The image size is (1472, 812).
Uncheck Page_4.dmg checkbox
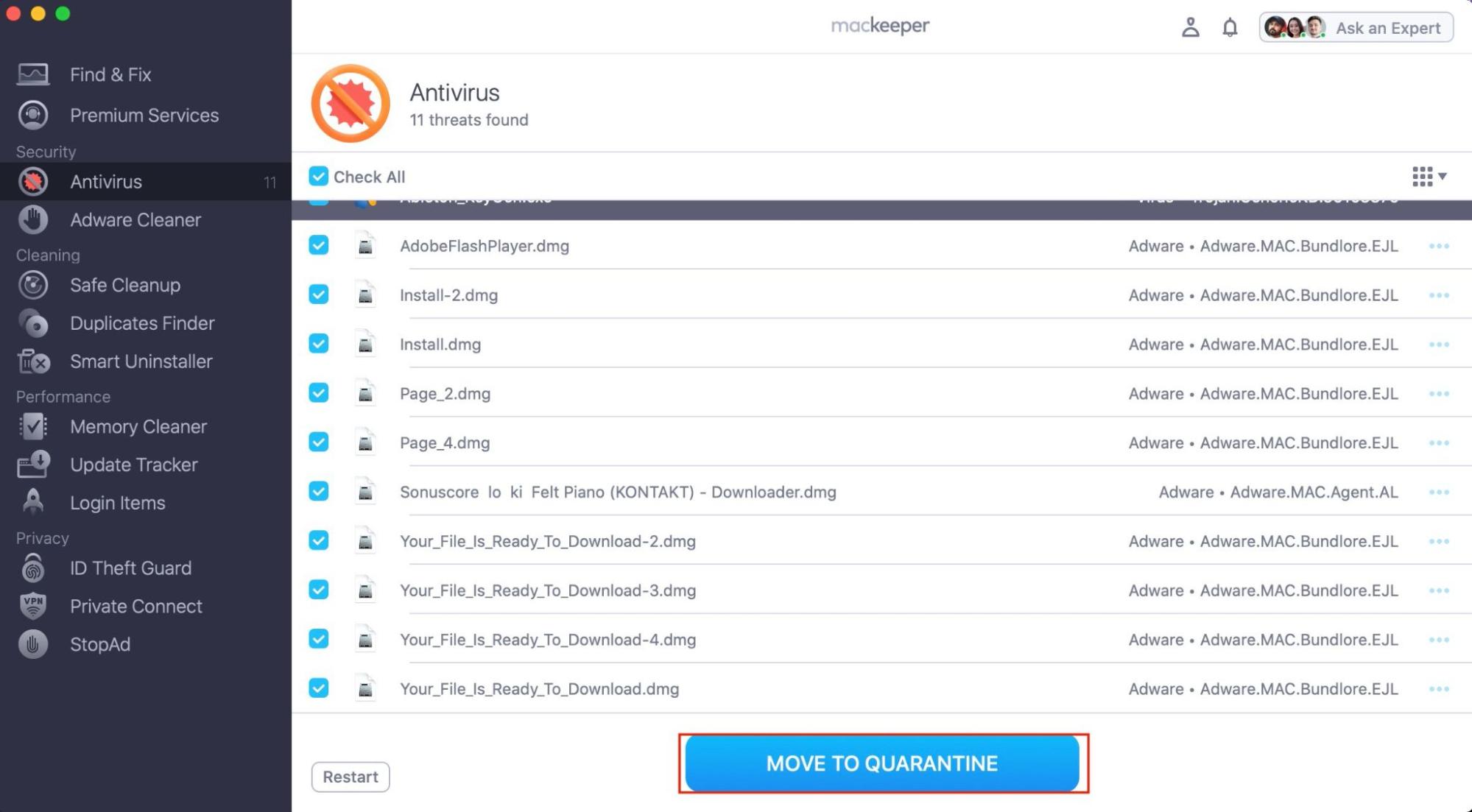318,442
